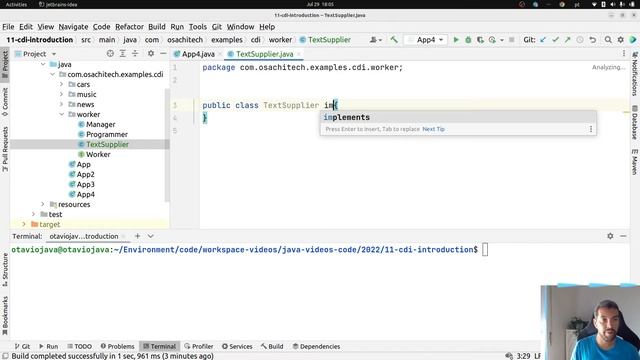The height and width of the screenshot is (360, 640).
Task: Open the Navigate menu
Action: (x=73, y=27)
